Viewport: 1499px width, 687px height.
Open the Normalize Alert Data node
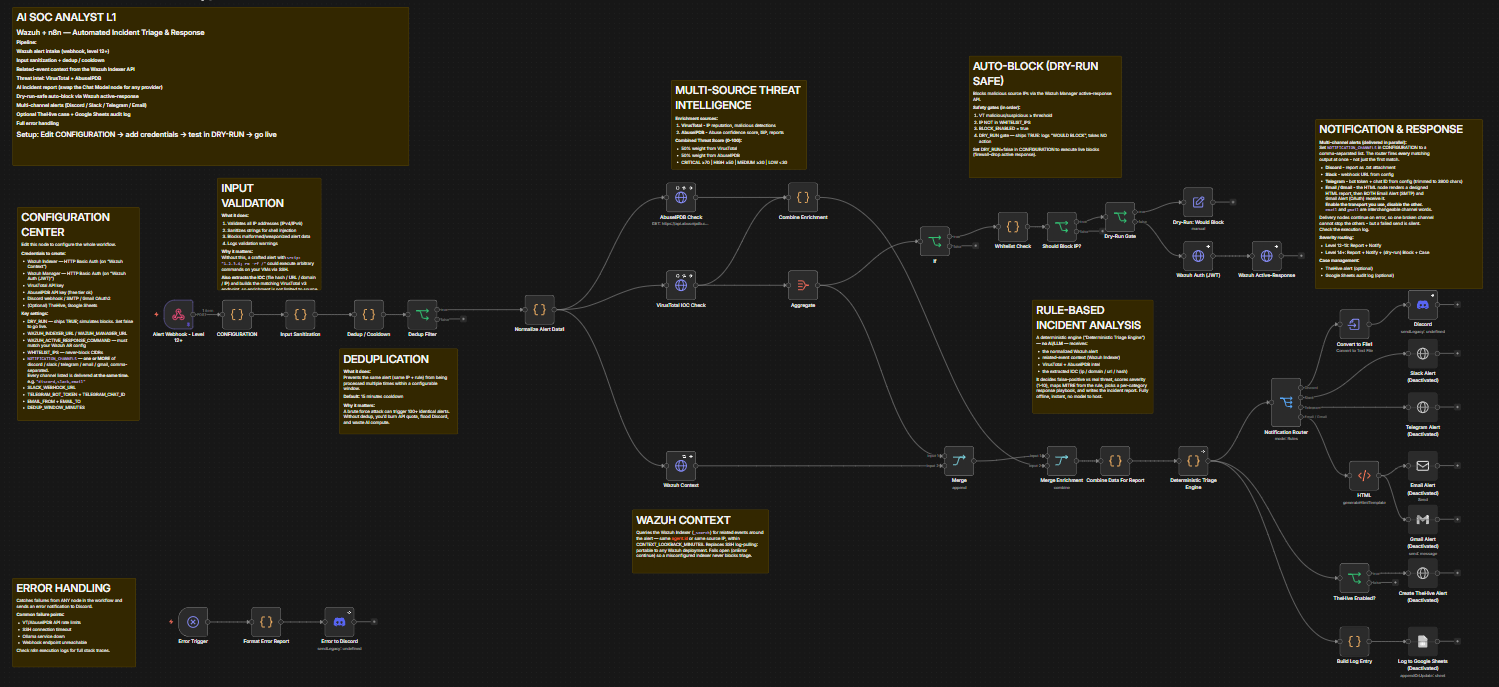pos(539,309)
